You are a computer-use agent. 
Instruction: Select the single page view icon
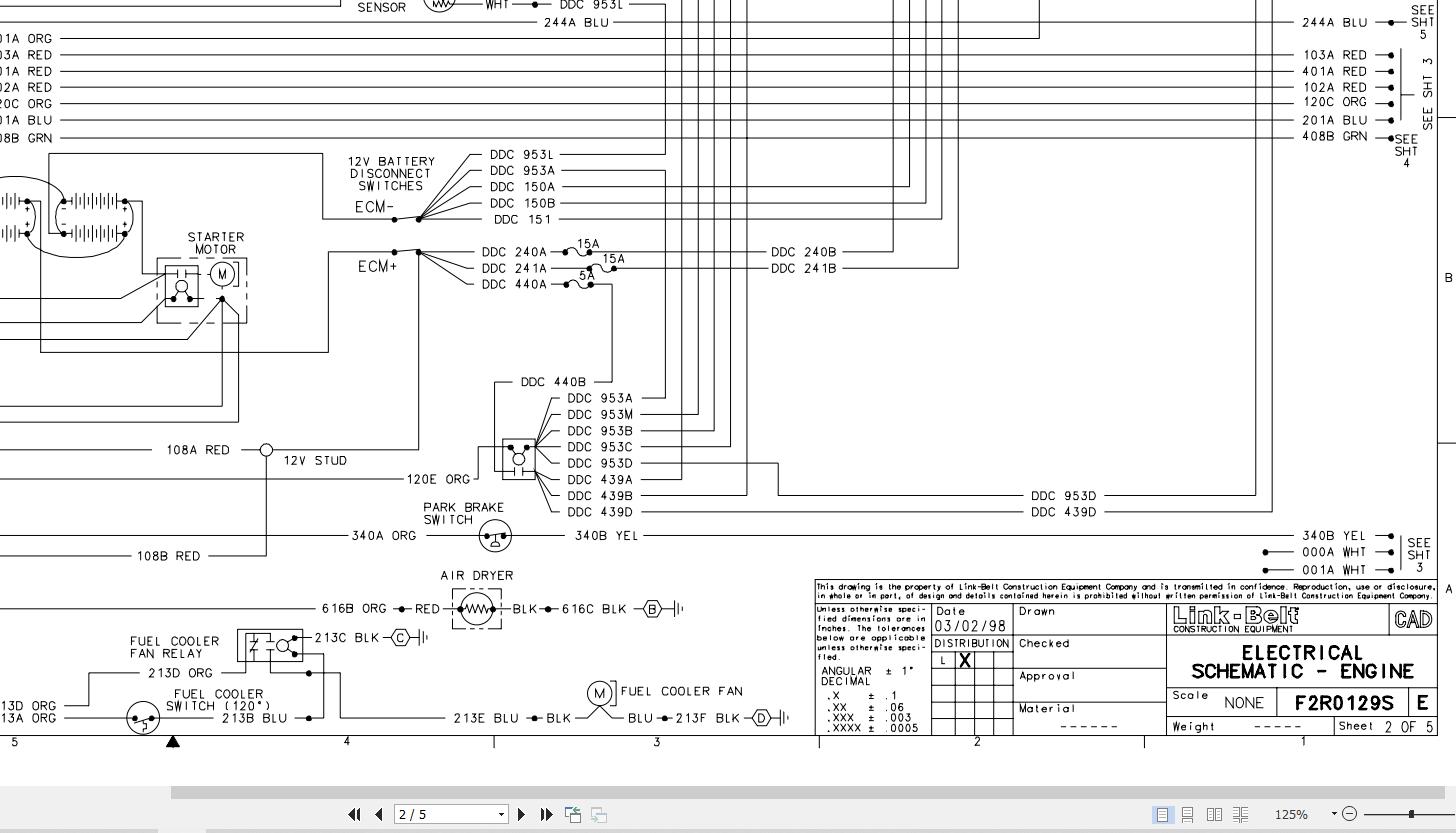(1162, 814)
